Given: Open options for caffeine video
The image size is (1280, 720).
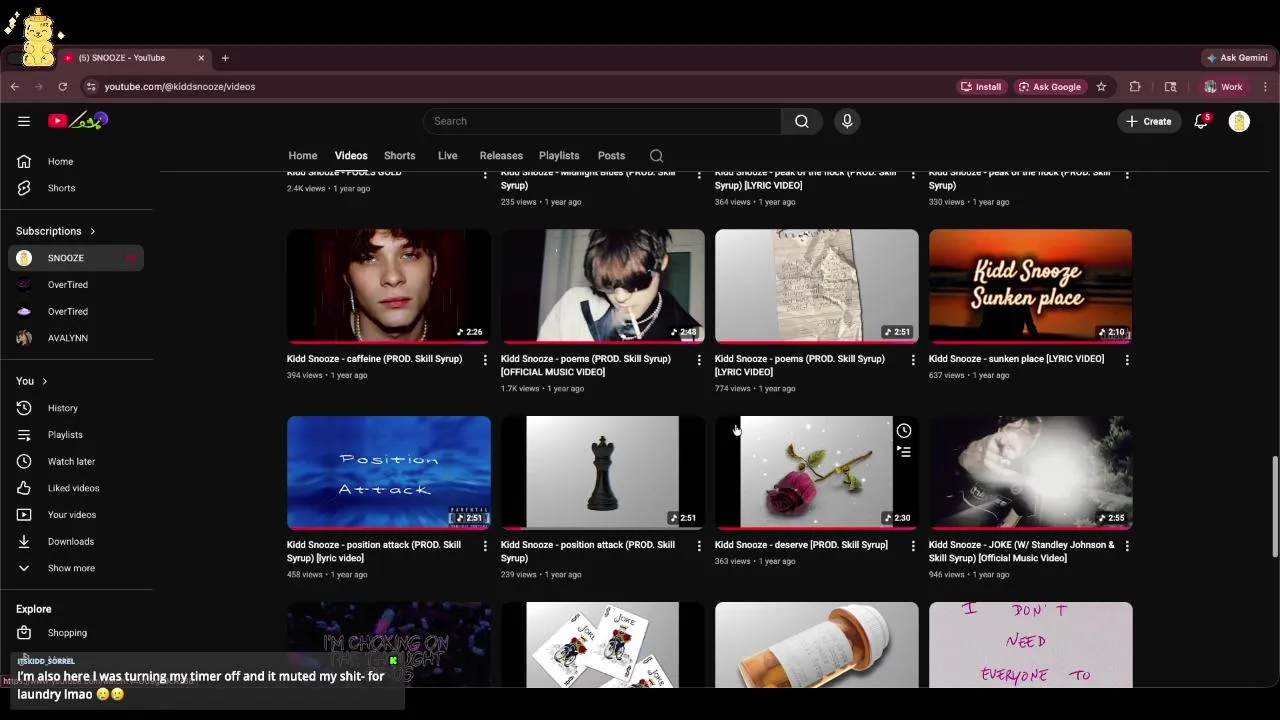Looking at the screenshot, I should point(485,360).
